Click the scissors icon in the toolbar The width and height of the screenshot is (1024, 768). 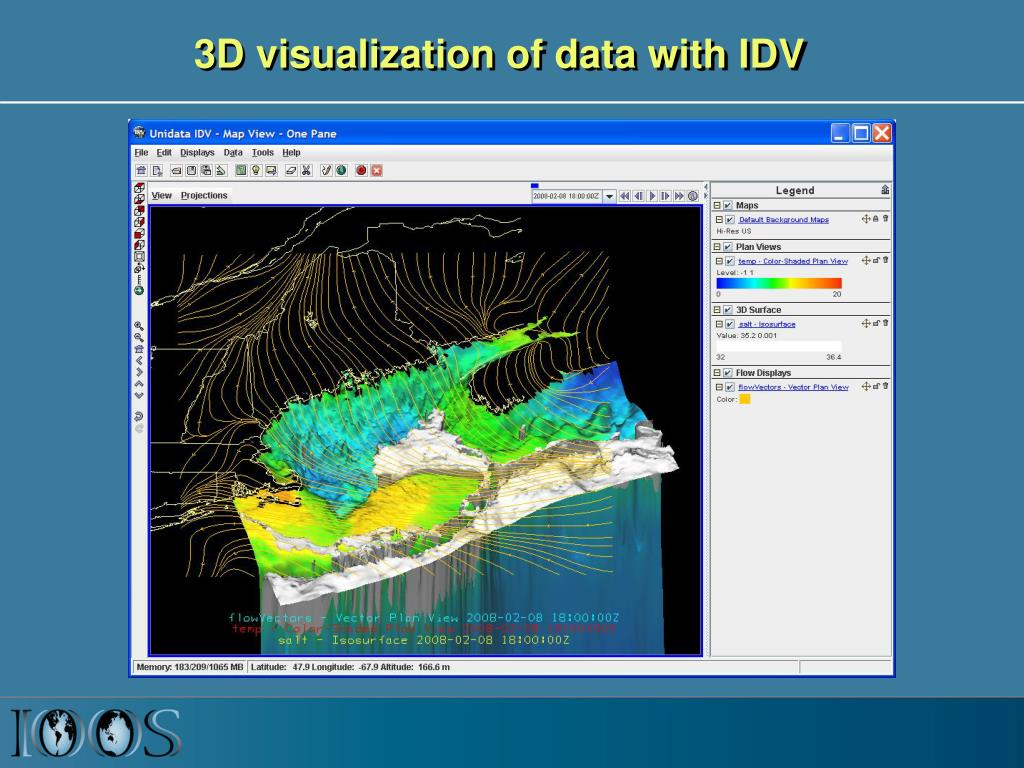point(306,170)
